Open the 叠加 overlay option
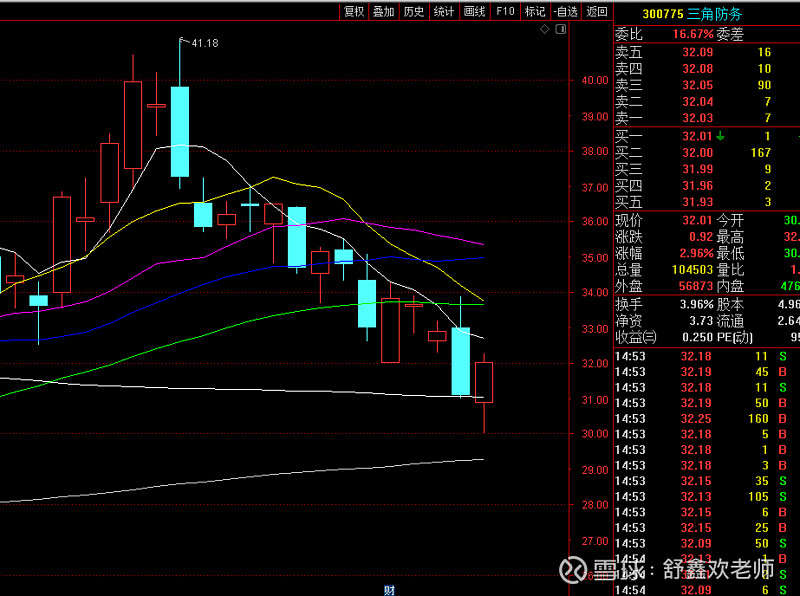The image size is (800, 596). (384, 12)
